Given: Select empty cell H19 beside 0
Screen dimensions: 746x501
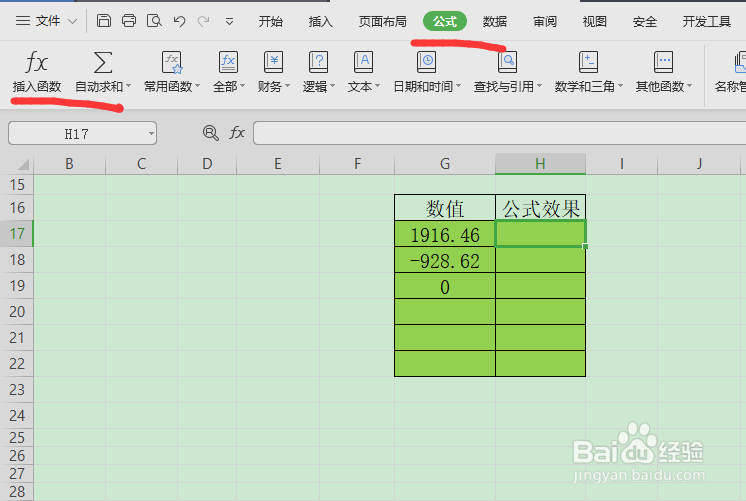Looking at the screenshot, I should 540,285.
